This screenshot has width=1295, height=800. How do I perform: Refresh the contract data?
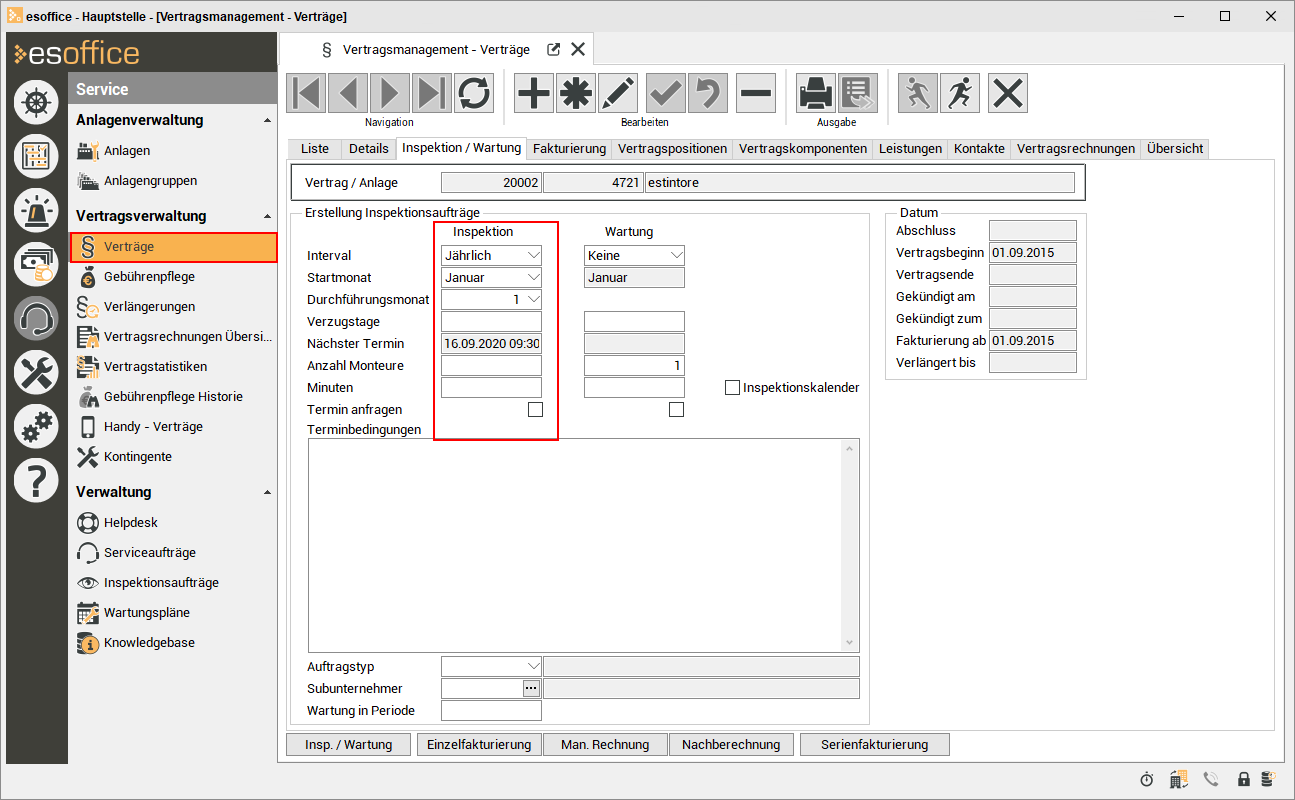474,93
